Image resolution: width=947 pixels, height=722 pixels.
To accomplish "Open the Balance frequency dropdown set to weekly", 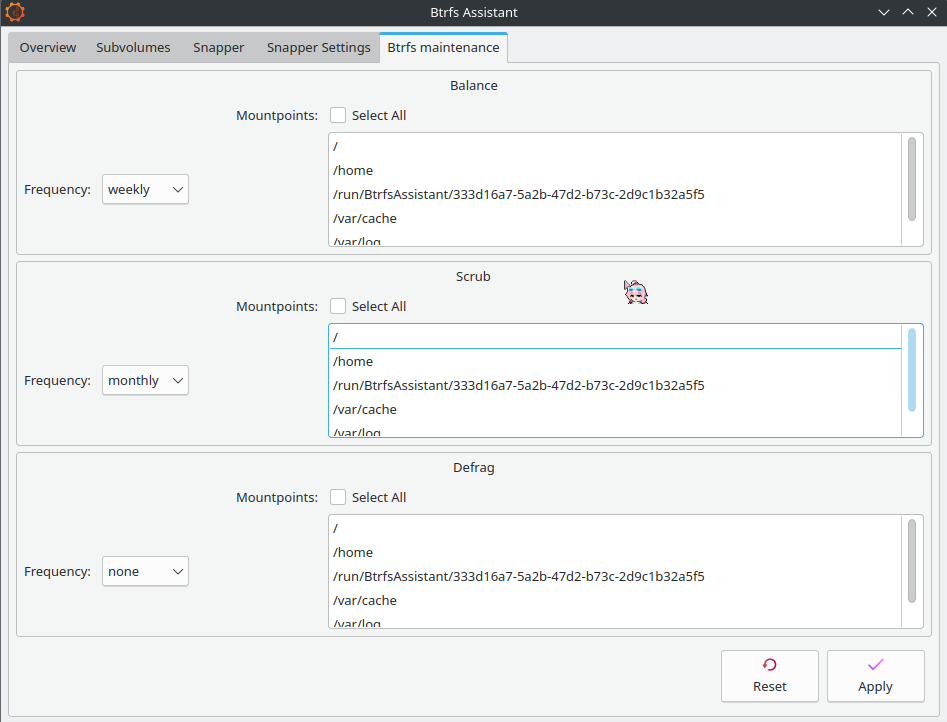I will tap(145, 189).
